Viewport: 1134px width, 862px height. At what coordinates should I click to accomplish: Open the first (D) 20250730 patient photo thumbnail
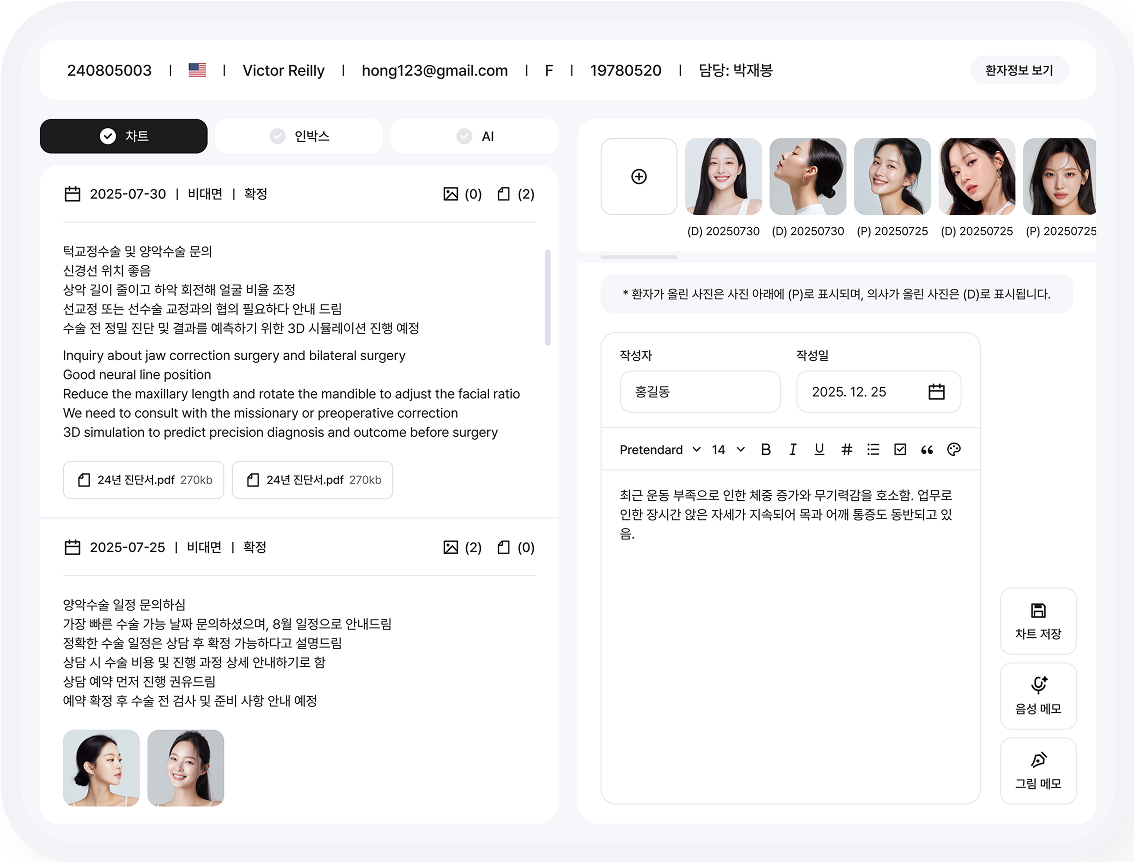coord(723,176)
